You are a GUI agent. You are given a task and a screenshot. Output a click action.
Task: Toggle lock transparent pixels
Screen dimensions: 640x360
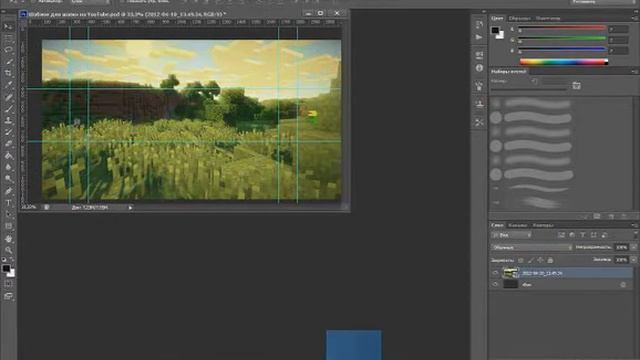click(521, 260)
